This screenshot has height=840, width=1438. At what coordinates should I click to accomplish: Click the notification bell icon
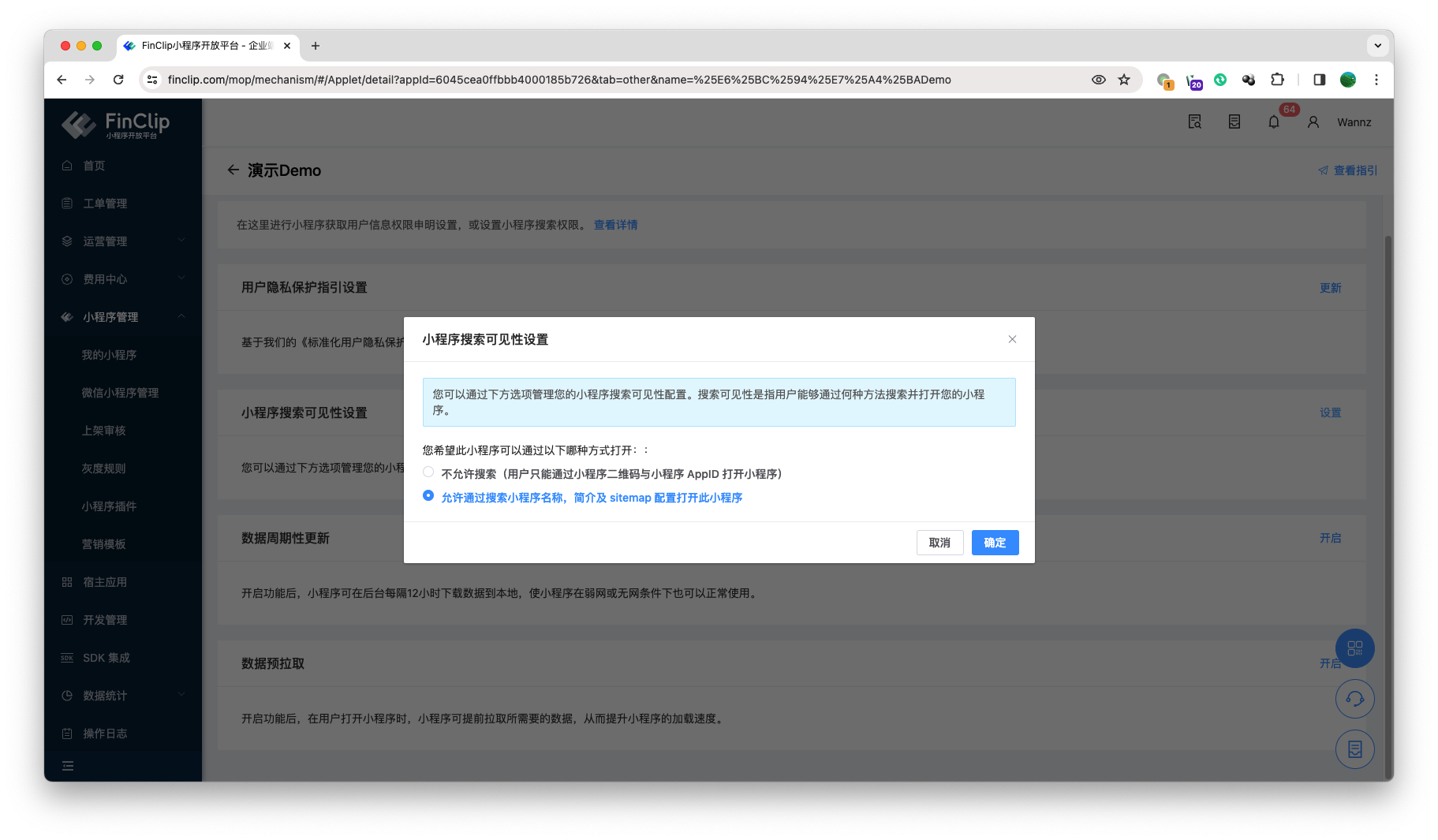coord(1273,122)
